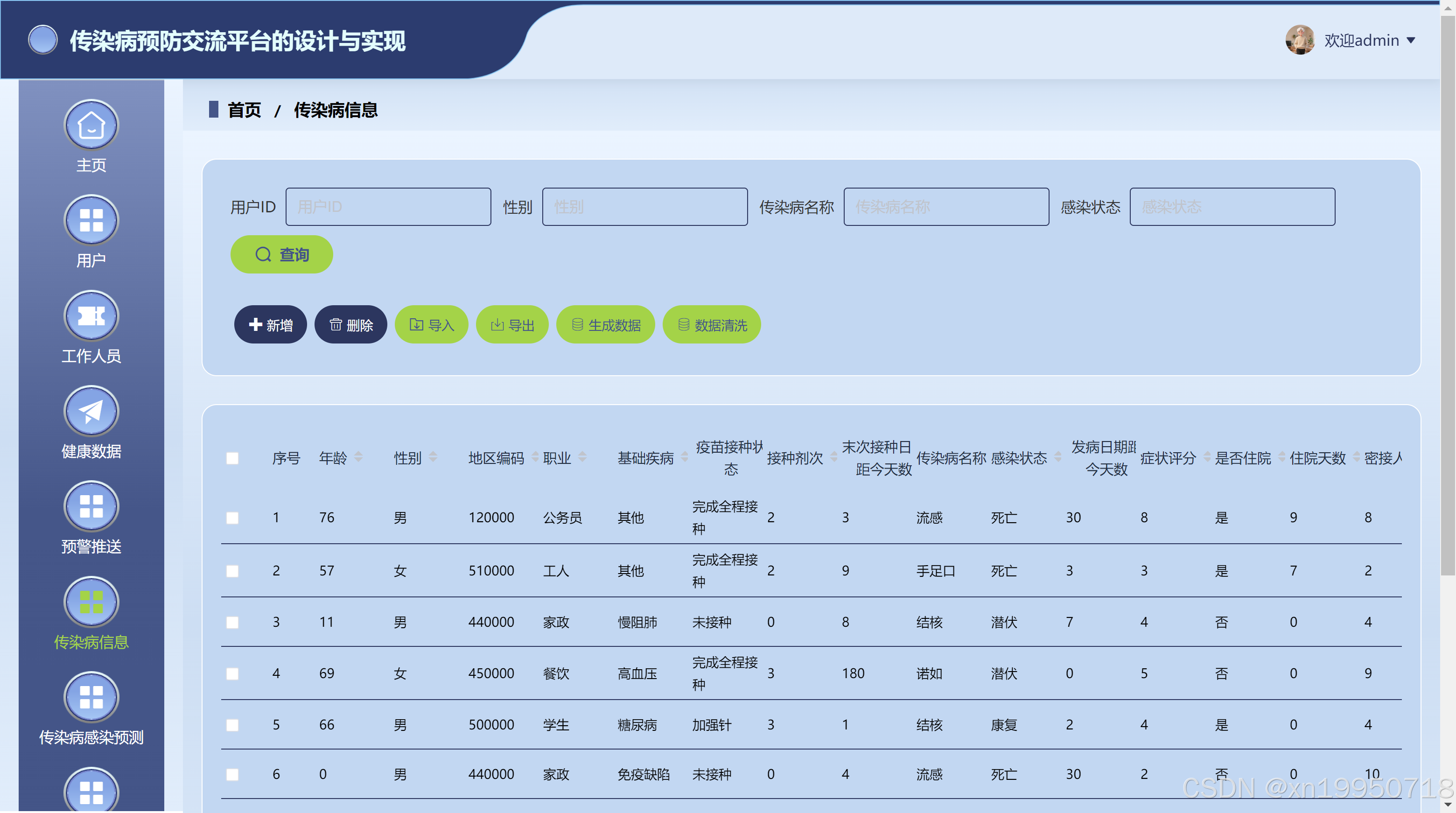Open the 用户 grid icon in sidebar

(x=91, y=220)
